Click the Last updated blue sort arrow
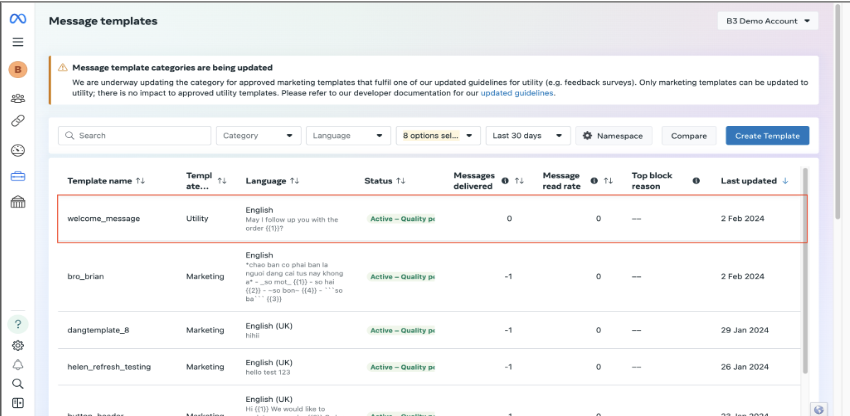The width and height of the screenshot is (850, 416). click(x=785, y=181)
